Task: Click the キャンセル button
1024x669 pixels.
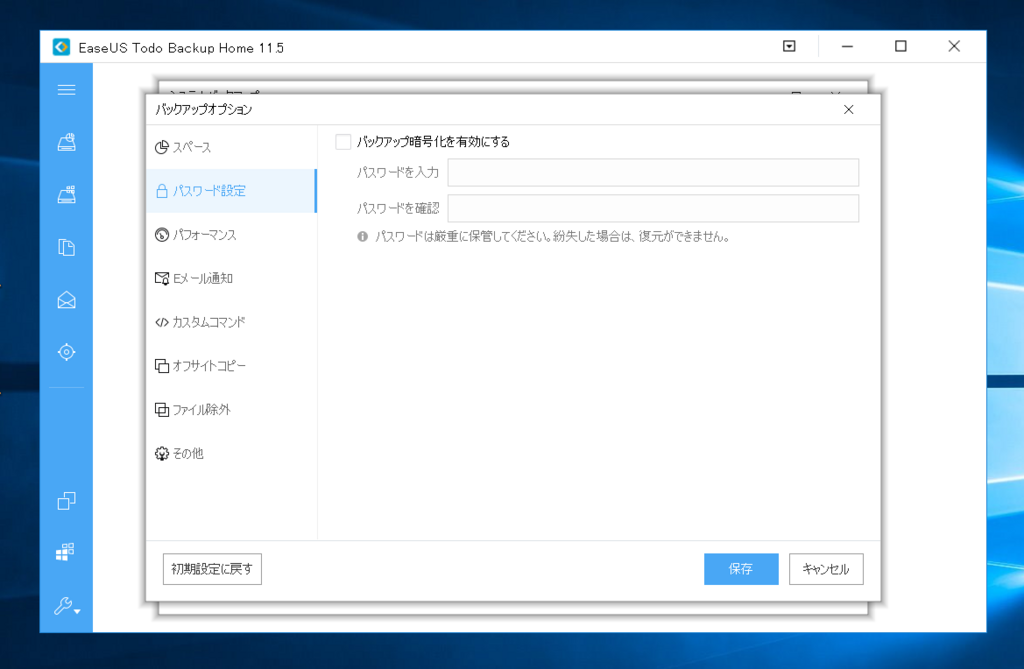Action: pyautogui.click(x=826, y=569)
